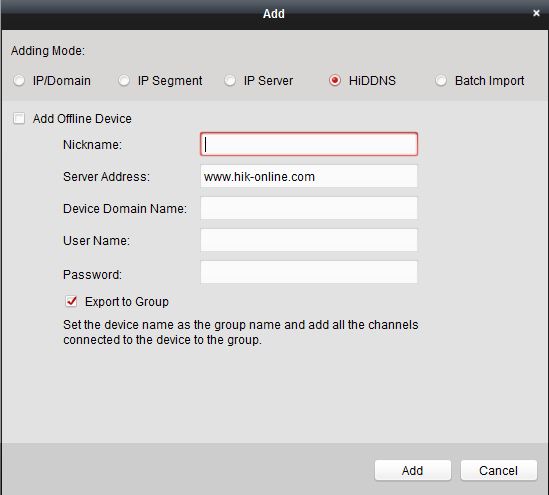
Task: Click the Device Domain Name input box
Action: point(309,208)
